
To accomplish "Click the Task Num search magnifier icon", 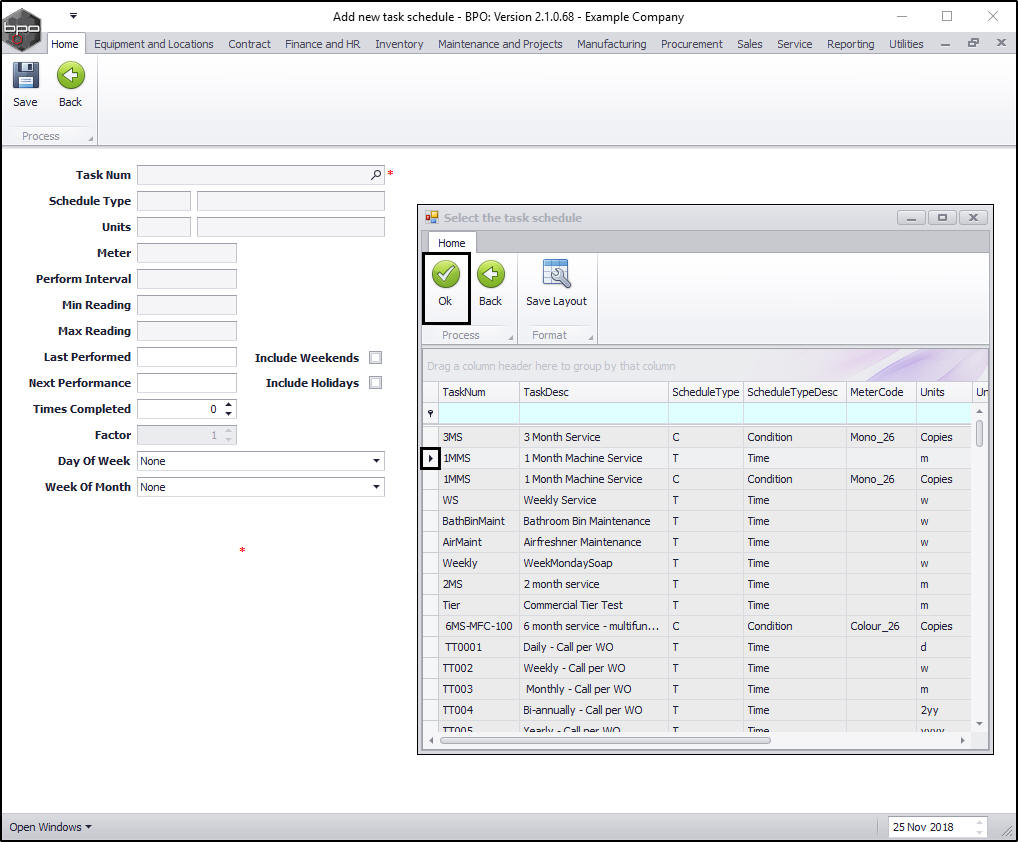I will click(x=376, y=175).
